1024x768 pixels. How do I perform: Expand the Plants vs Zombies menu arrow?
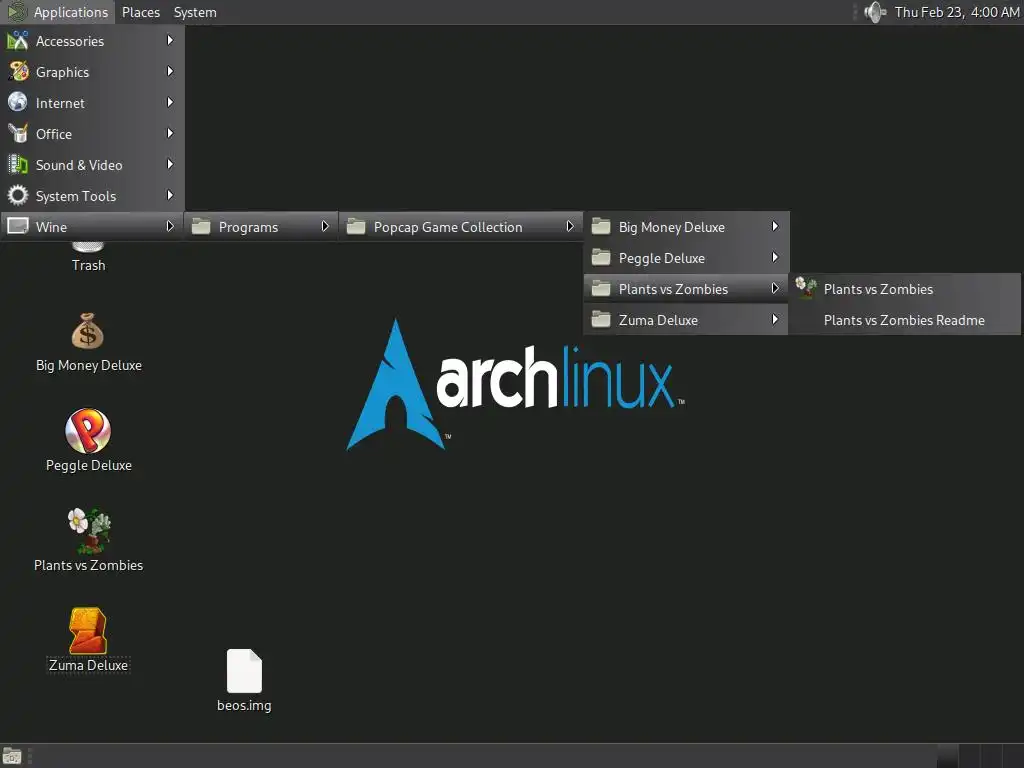(775, 288)
